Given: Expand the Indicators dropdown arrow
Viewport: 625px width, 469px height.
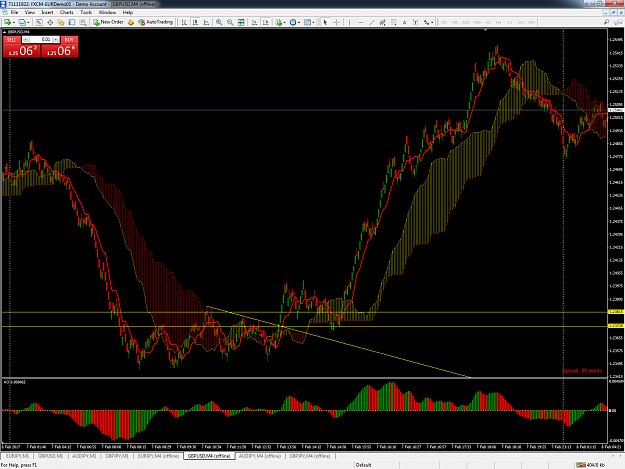Looking at the screenshot, I should (x=284, y=23).
